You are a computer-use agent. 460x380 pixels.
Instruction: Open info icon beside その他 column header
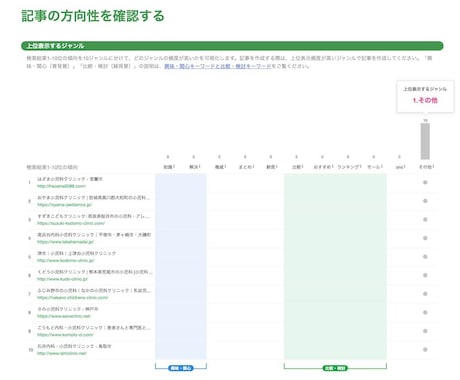point(433,166)
